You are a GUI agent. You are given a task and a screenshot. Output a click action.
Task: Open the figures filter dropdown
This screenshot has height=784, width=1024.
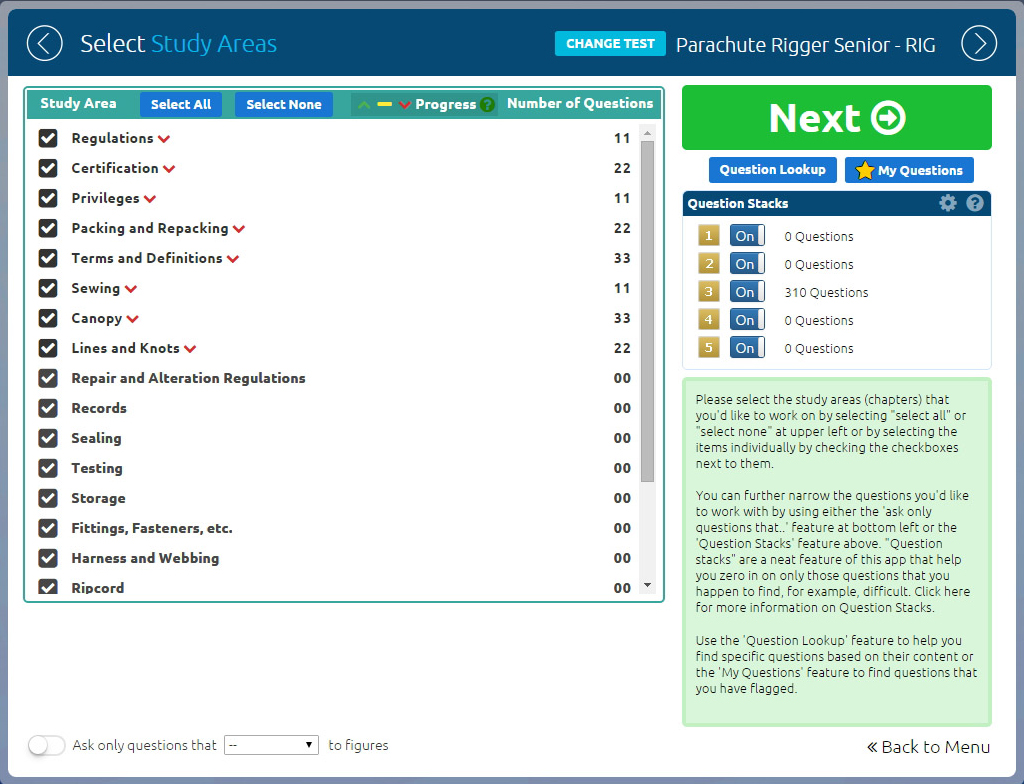(271, 745)
